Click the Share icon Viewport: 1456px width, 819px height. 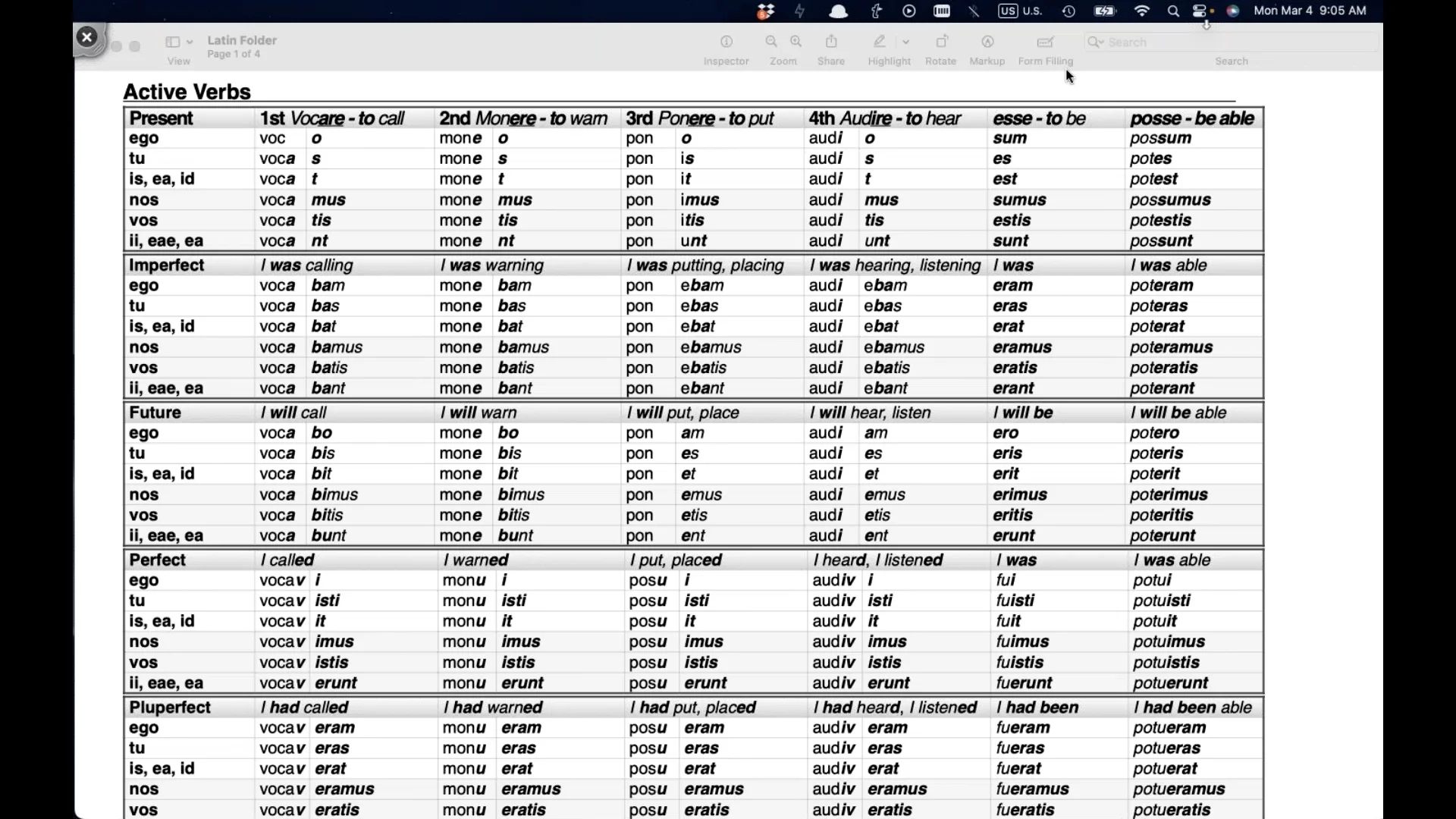point(831,42)
